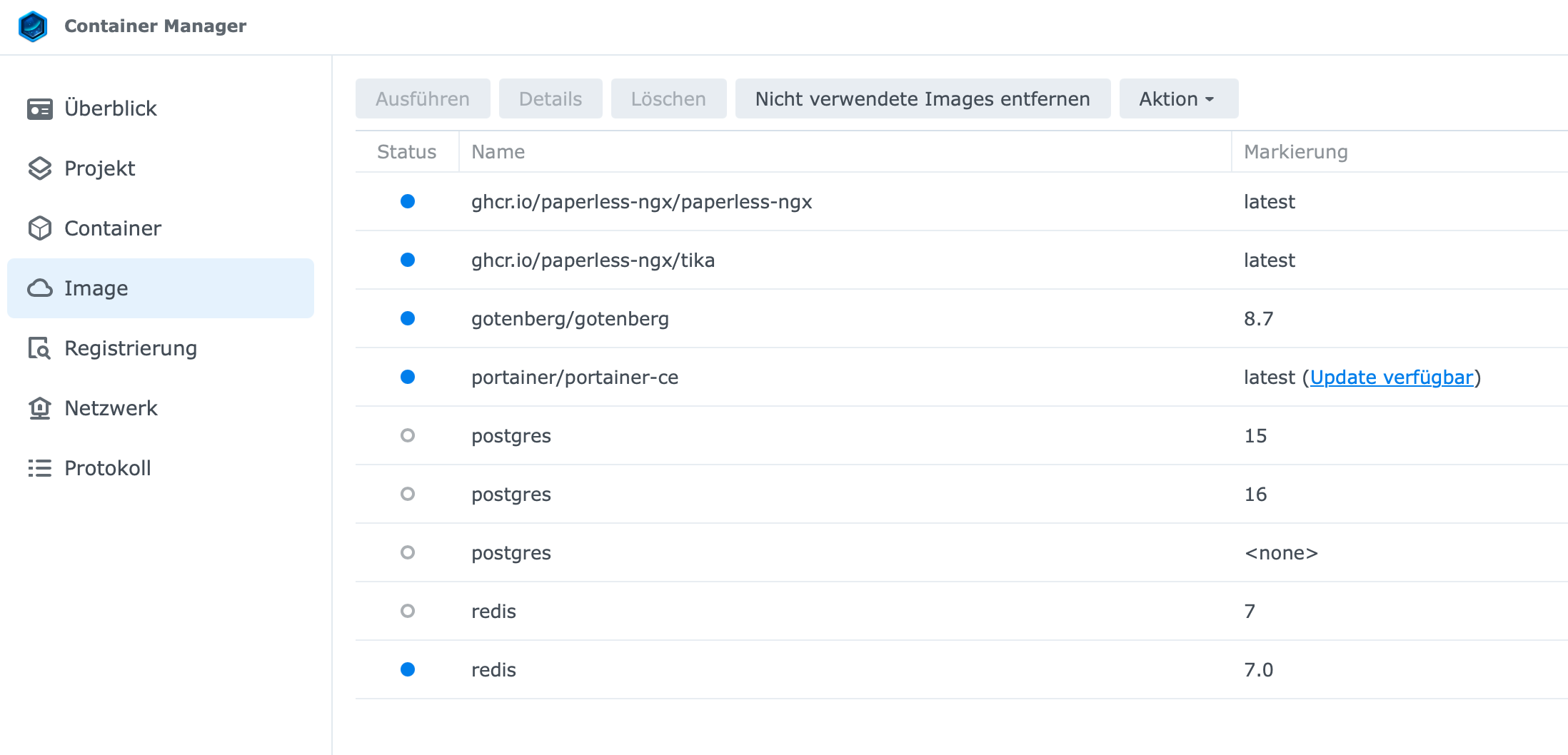
Task: Click the Protokoll list icon
Action: click(x=40, y=468)
